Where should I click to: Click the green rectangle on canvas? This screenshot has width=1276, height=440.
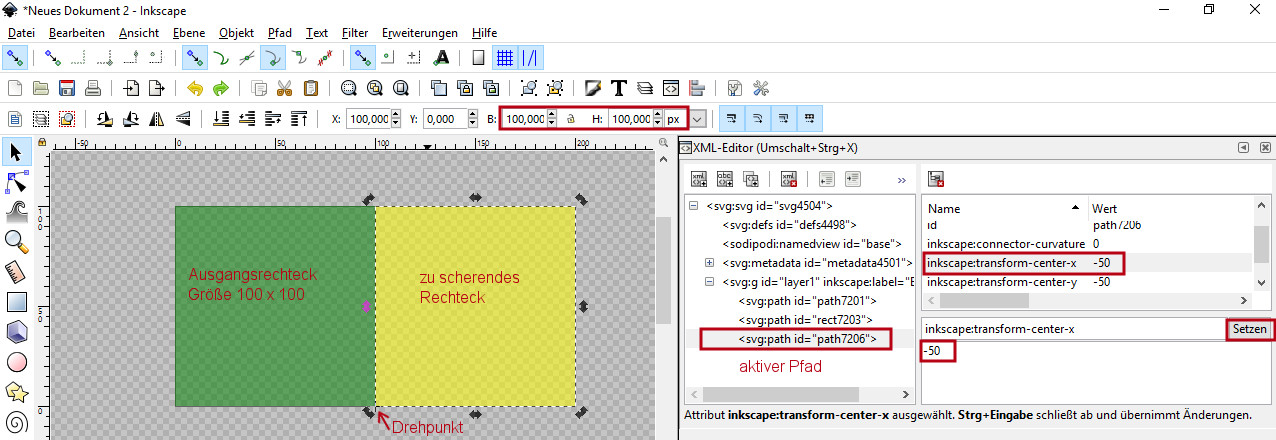(x=275, y=306)
